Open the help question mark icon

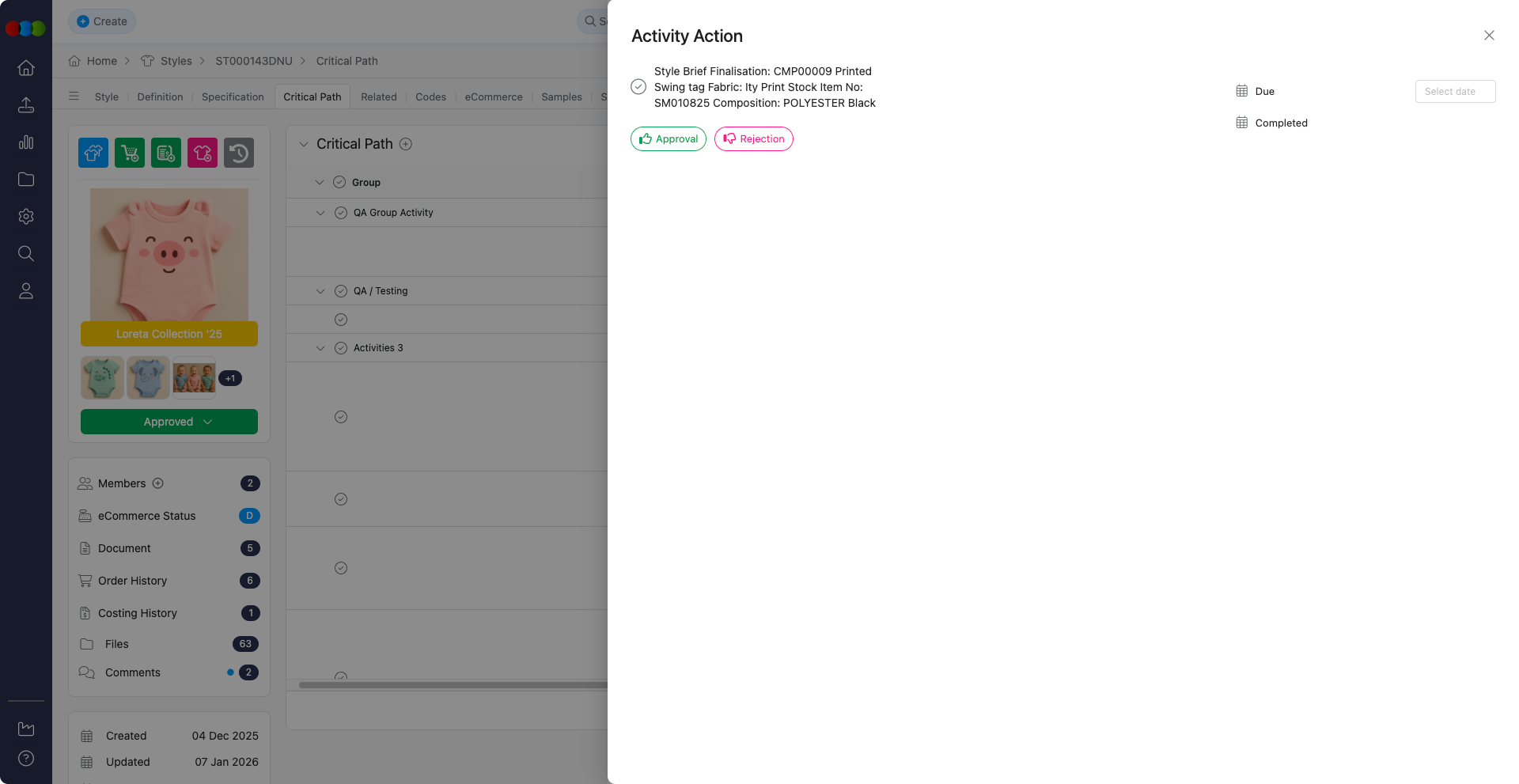(26, 758)
